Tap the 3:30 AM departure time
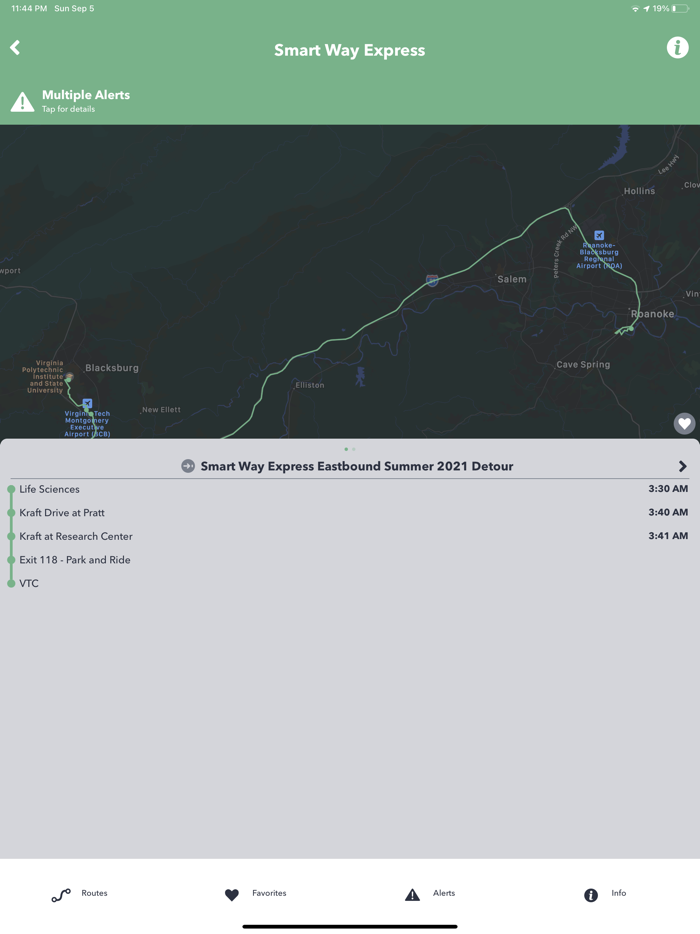The image size is (700, 934). [668, 488]
